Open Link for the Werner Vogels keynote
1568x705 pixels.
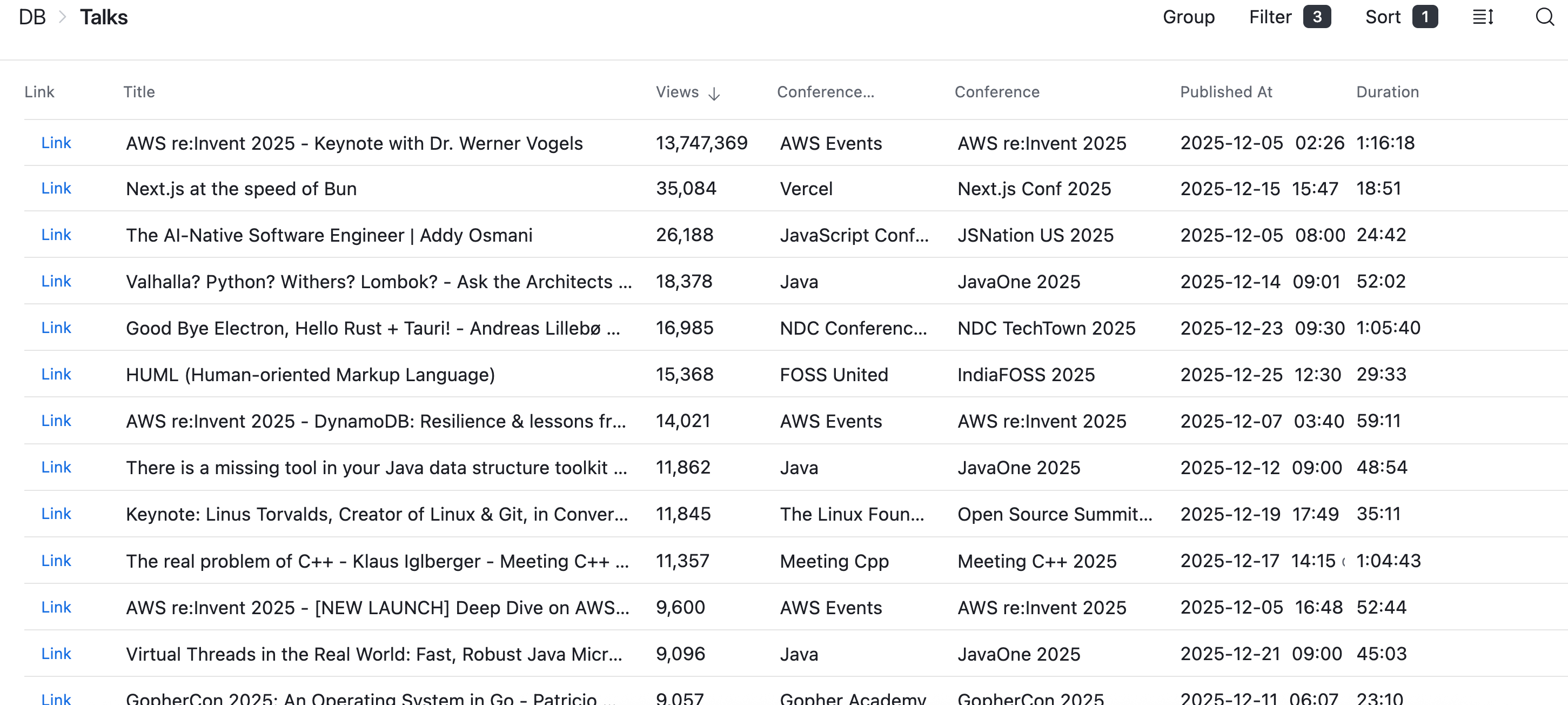click(56, 143)
